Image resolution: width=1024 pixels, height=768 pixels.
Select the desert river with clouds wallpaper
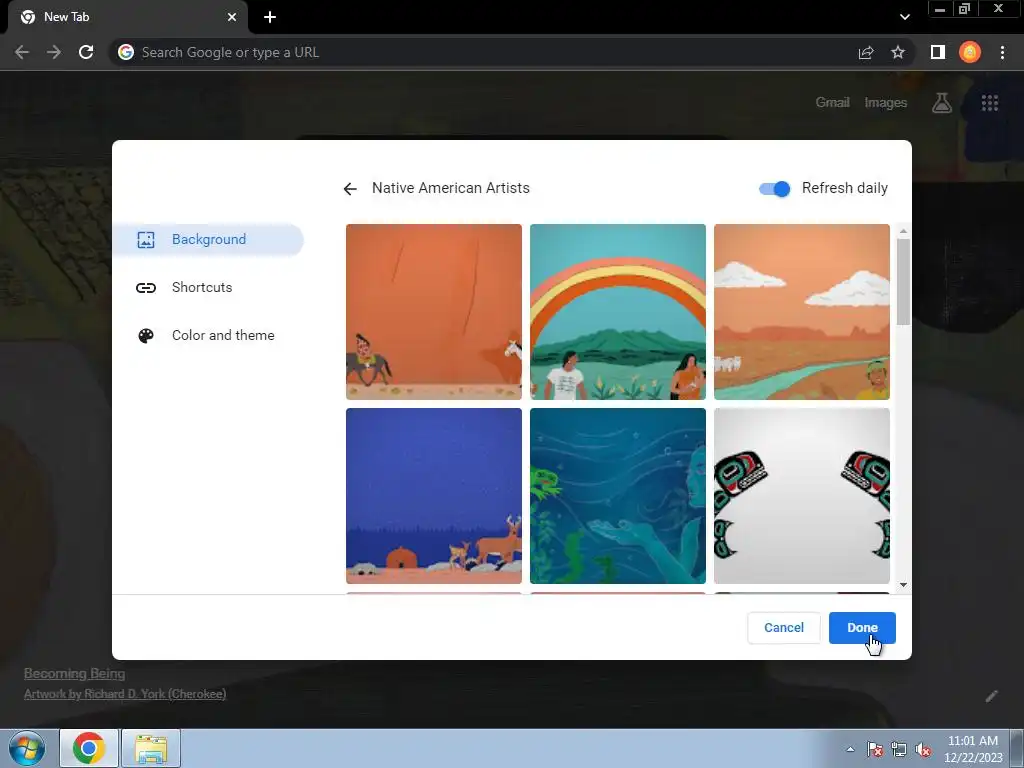click(x=802, y=312)
